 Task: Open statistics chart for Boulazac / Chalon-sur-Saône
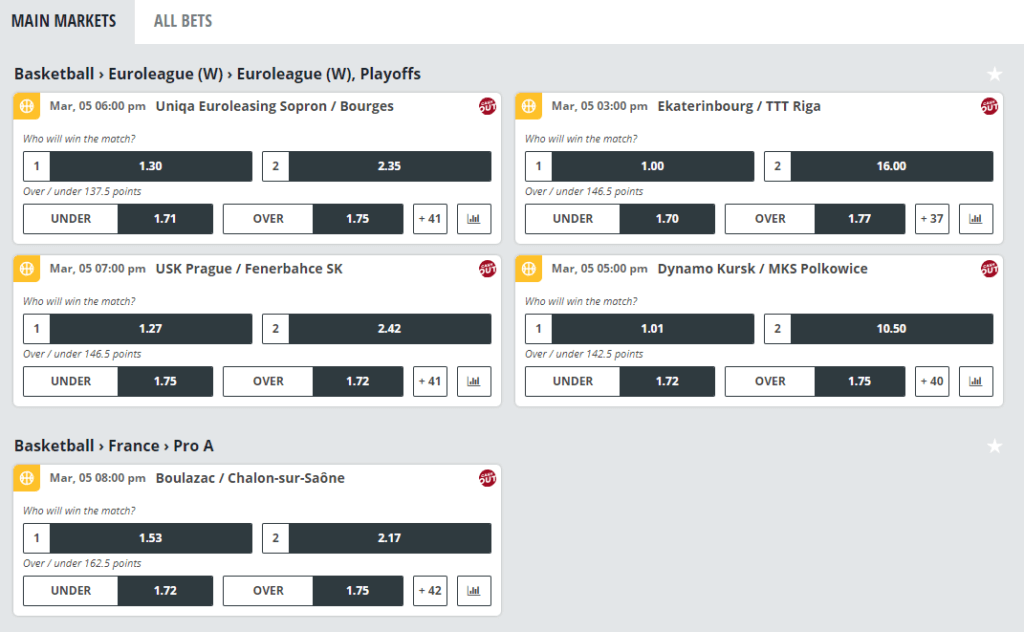(x=474, y=590)
